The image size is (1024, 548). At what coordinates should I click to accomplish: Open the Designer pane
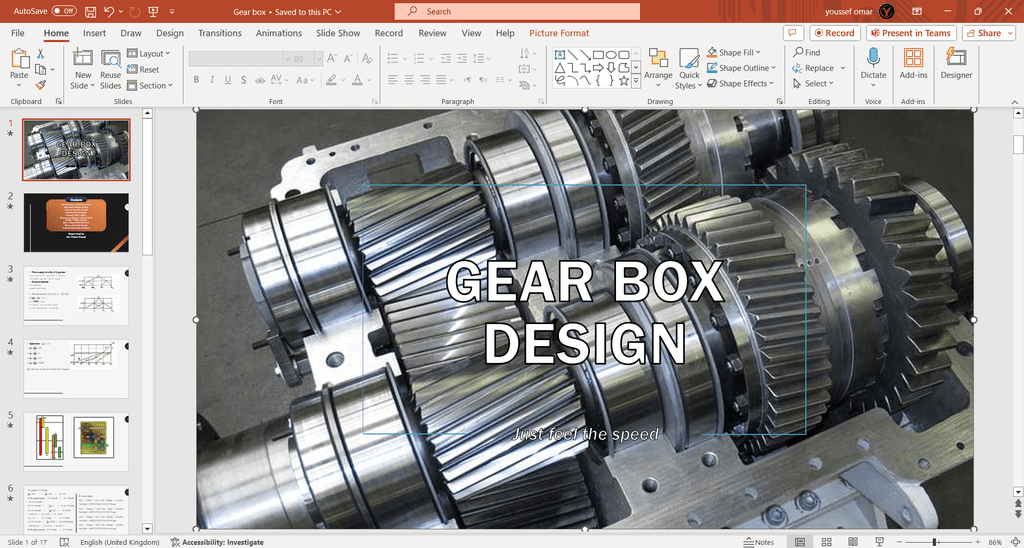click(956, 64)
